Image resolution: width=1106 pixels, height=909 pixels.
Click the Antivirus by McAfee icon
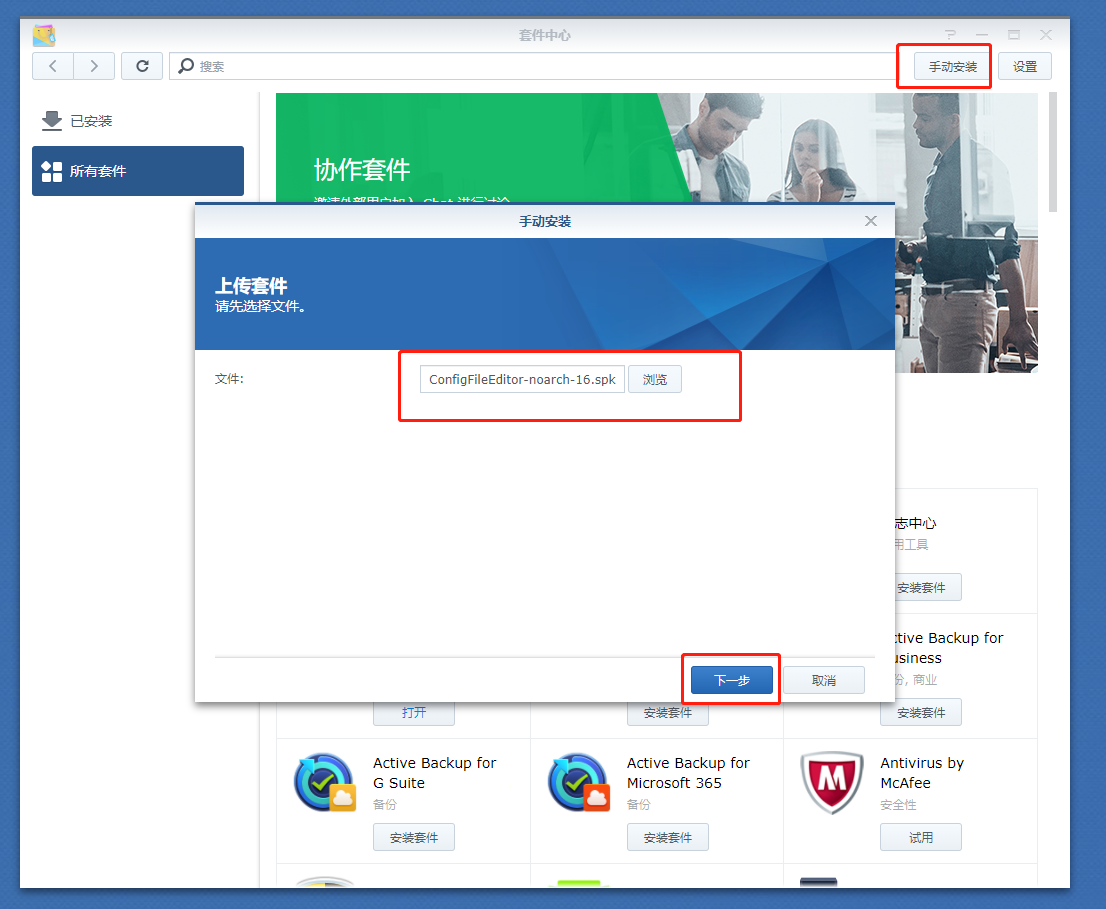832,782
